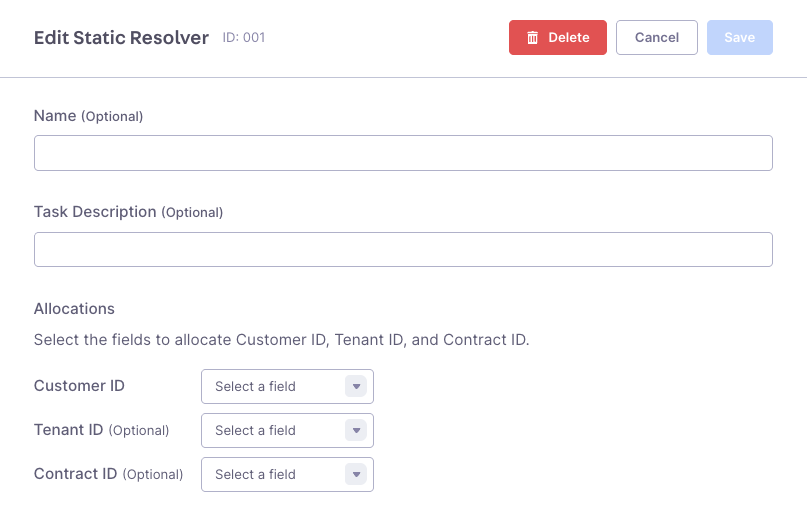Open the Tenant ID field dropdown
Viewport: 807px width, 520px height.
tap(287, 430)
